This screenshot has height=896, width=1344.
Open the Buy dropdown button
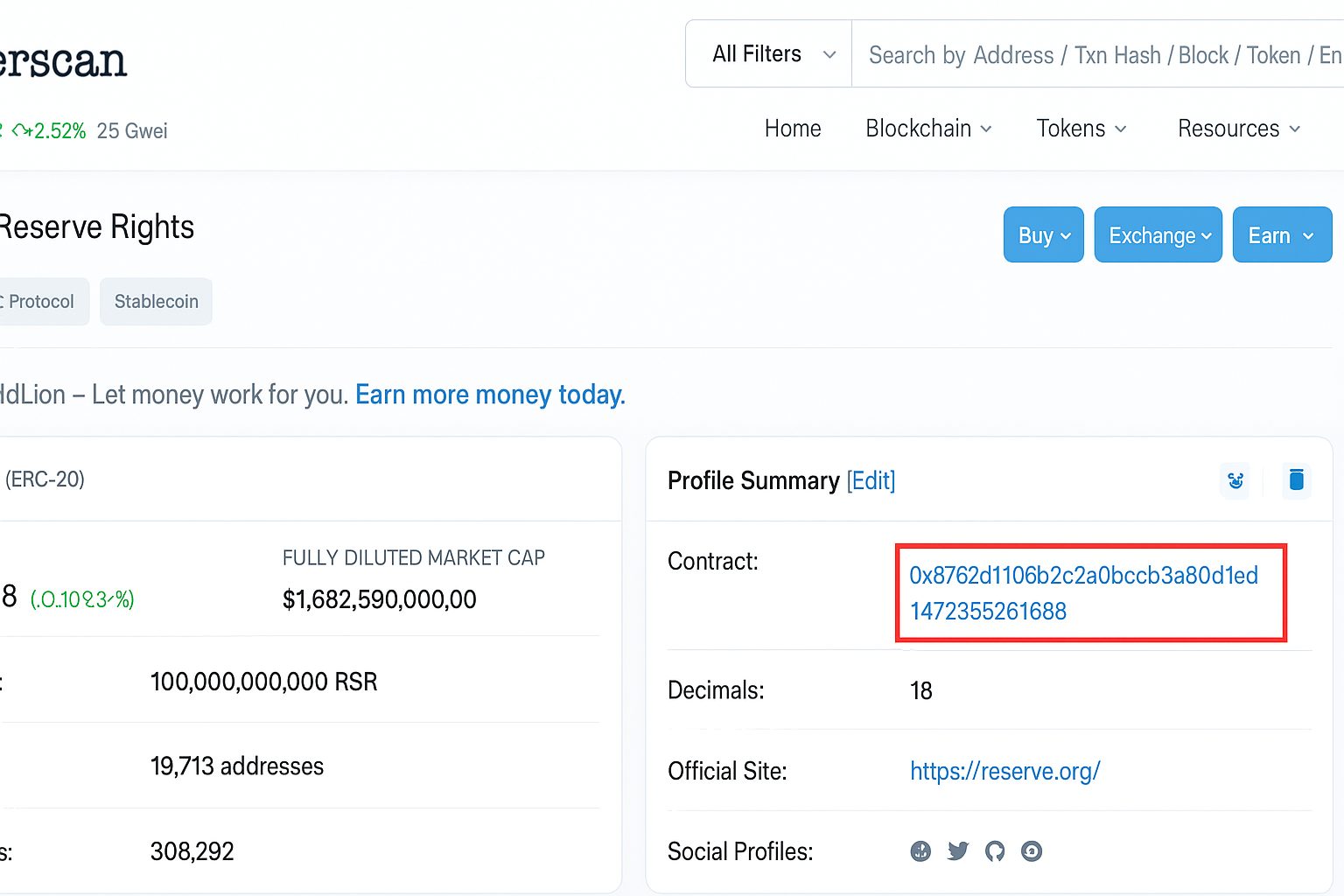(x=1043, y=235)
